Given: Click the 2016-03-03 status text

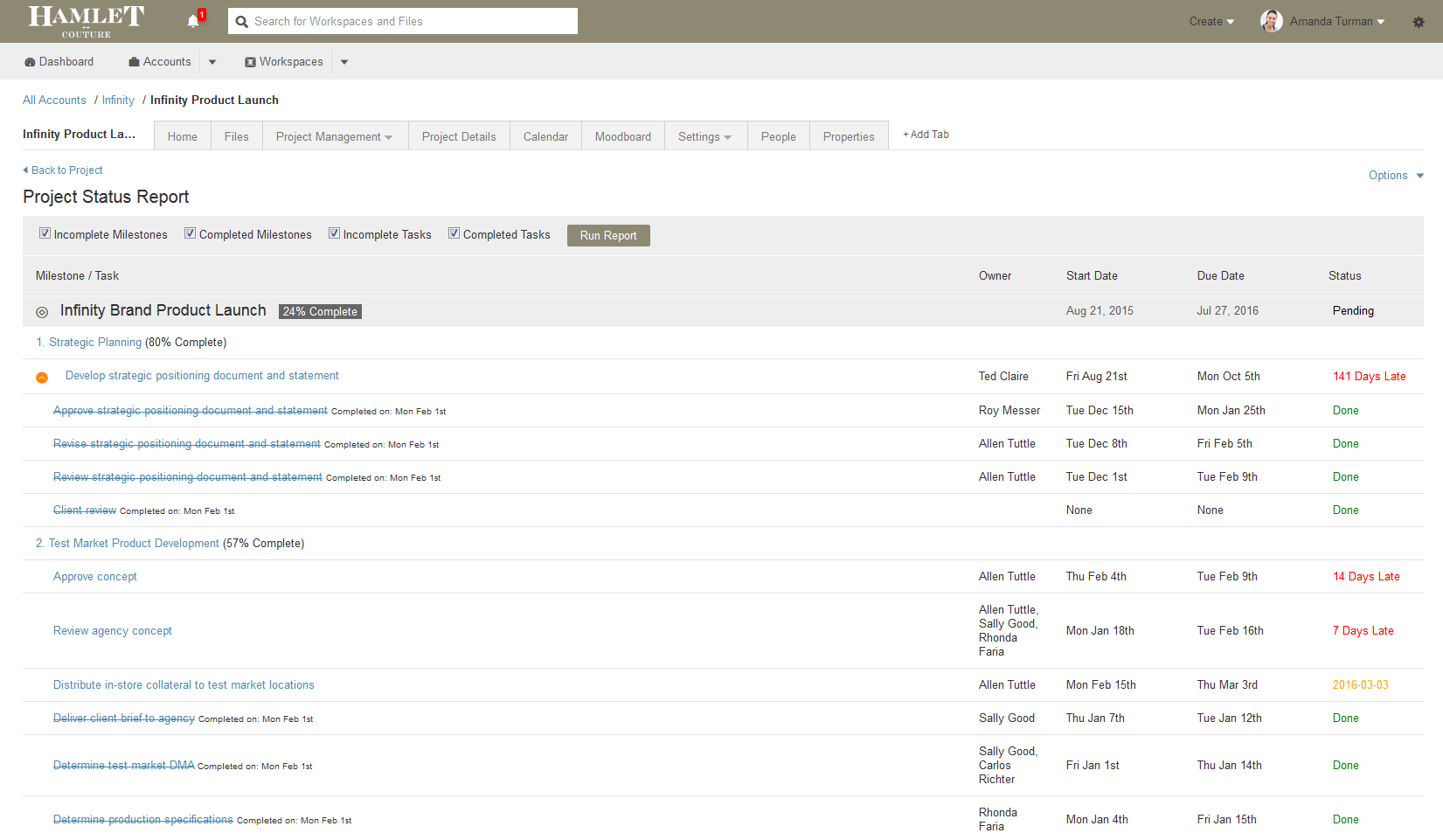Looking at the screenshot, I should pos(1361,685).
